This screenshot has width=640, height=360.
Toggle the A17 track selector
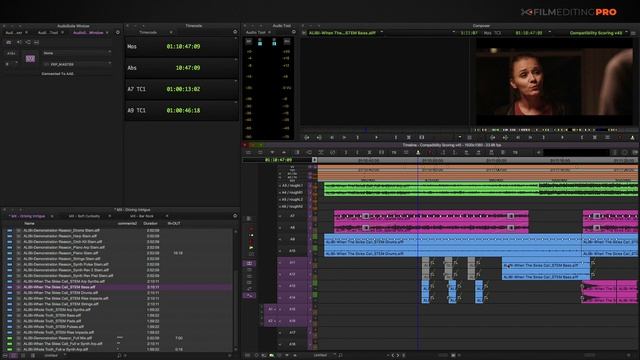click(x=292, y=333)
